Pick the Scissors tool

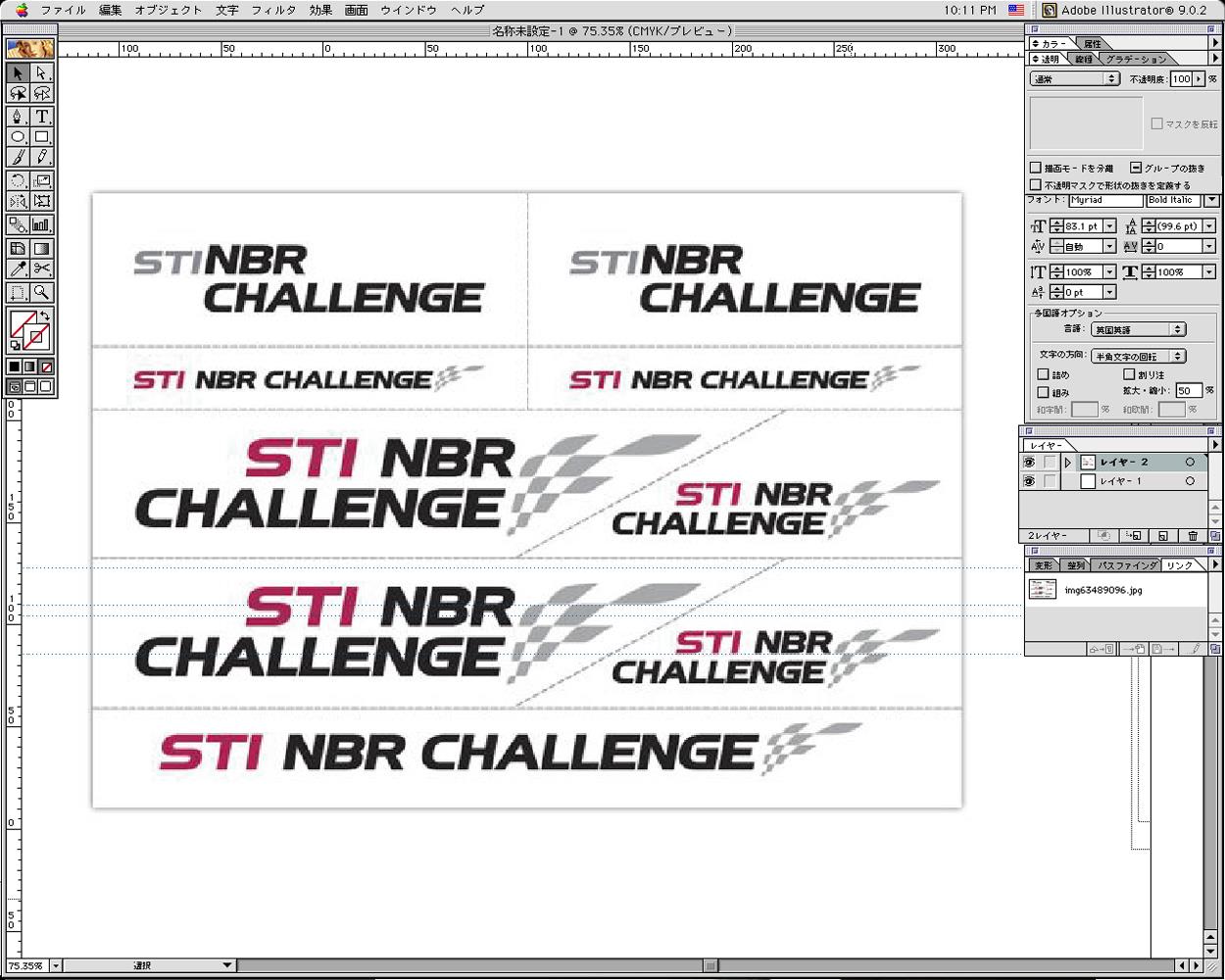pyautogui.click(x=42, y=269)
